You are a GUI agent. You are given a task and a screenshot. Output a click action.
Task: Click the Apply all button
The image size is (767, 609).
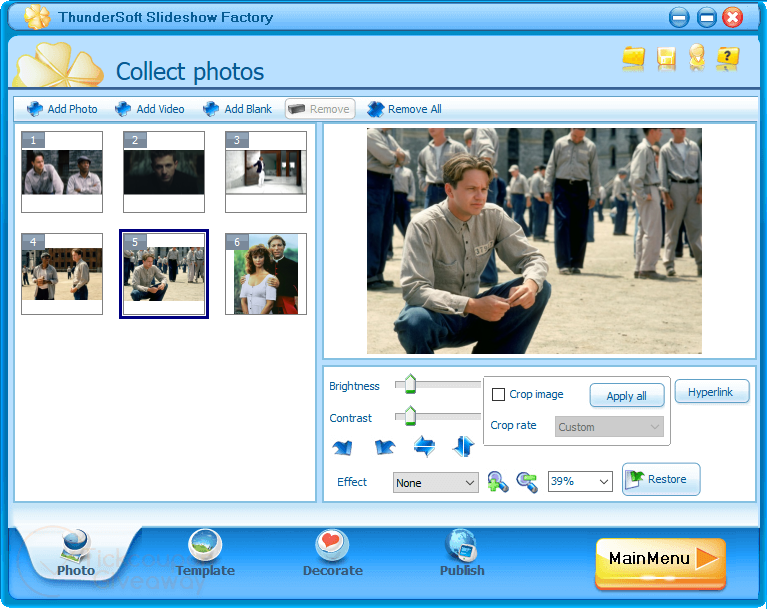pos(627,396)
